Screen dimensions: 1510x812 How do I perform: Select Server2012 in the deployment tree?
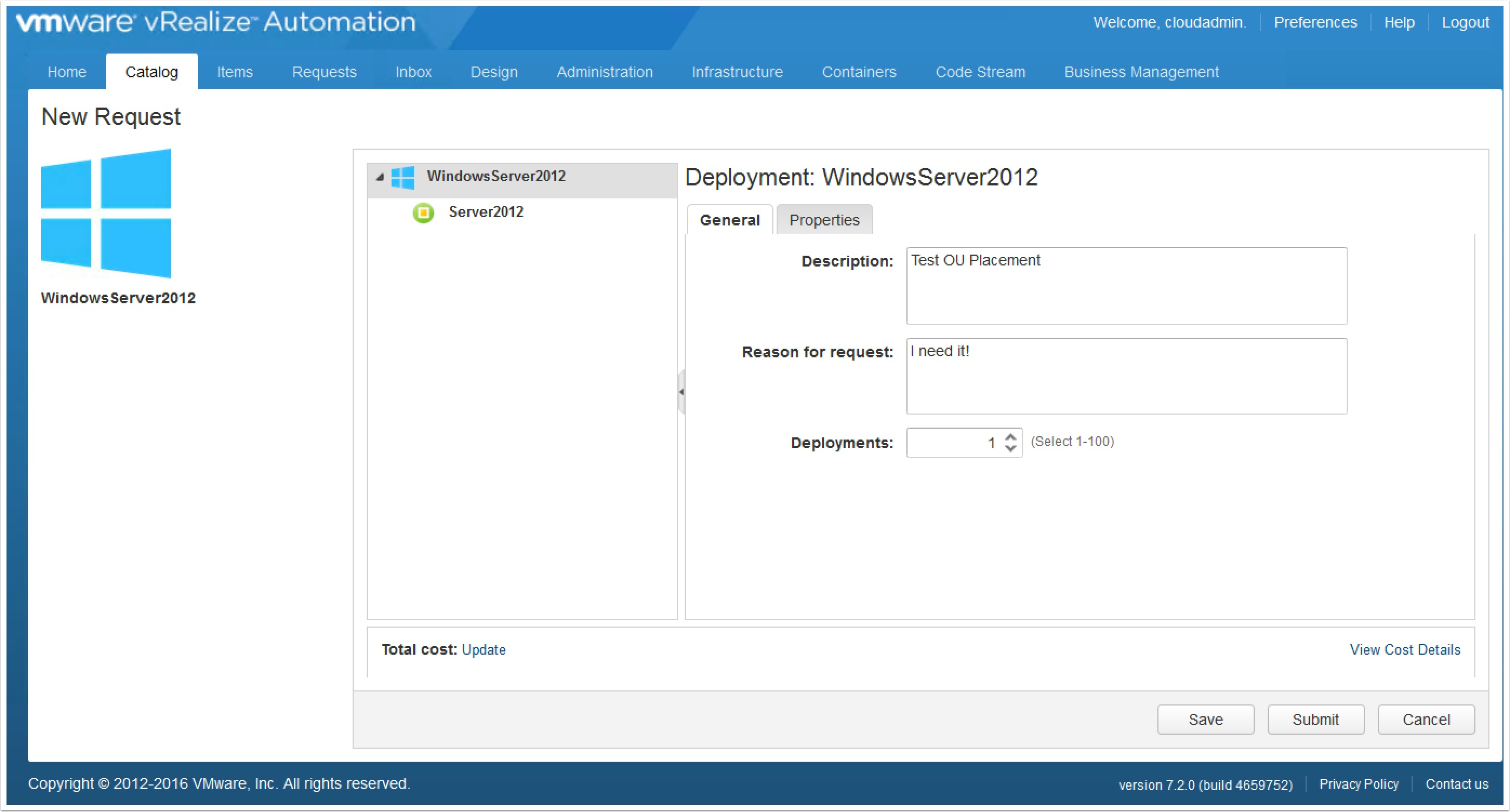(x=486, y=212)
